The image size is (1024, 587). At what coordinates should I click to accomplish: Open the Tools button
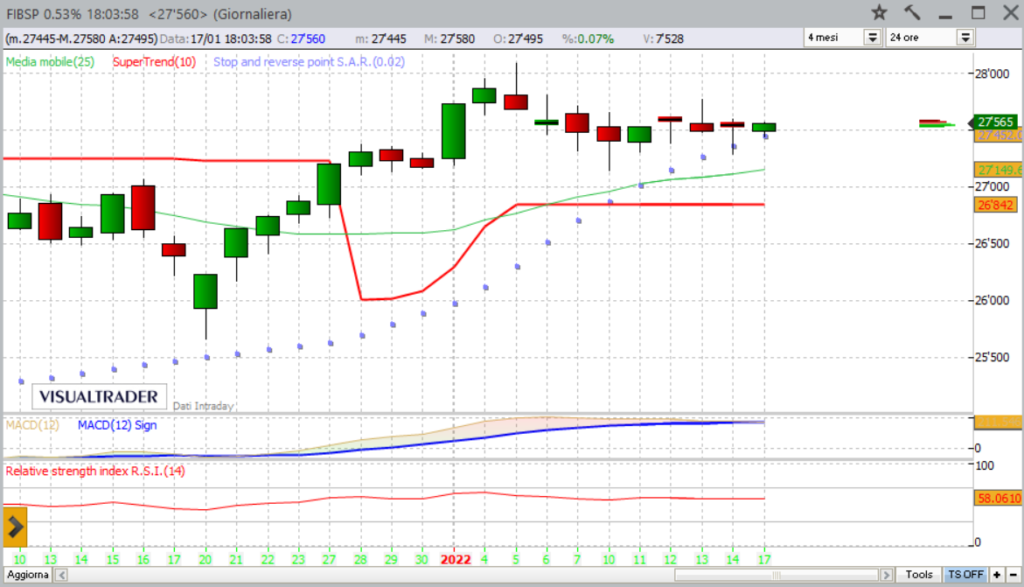coord(919,575)
